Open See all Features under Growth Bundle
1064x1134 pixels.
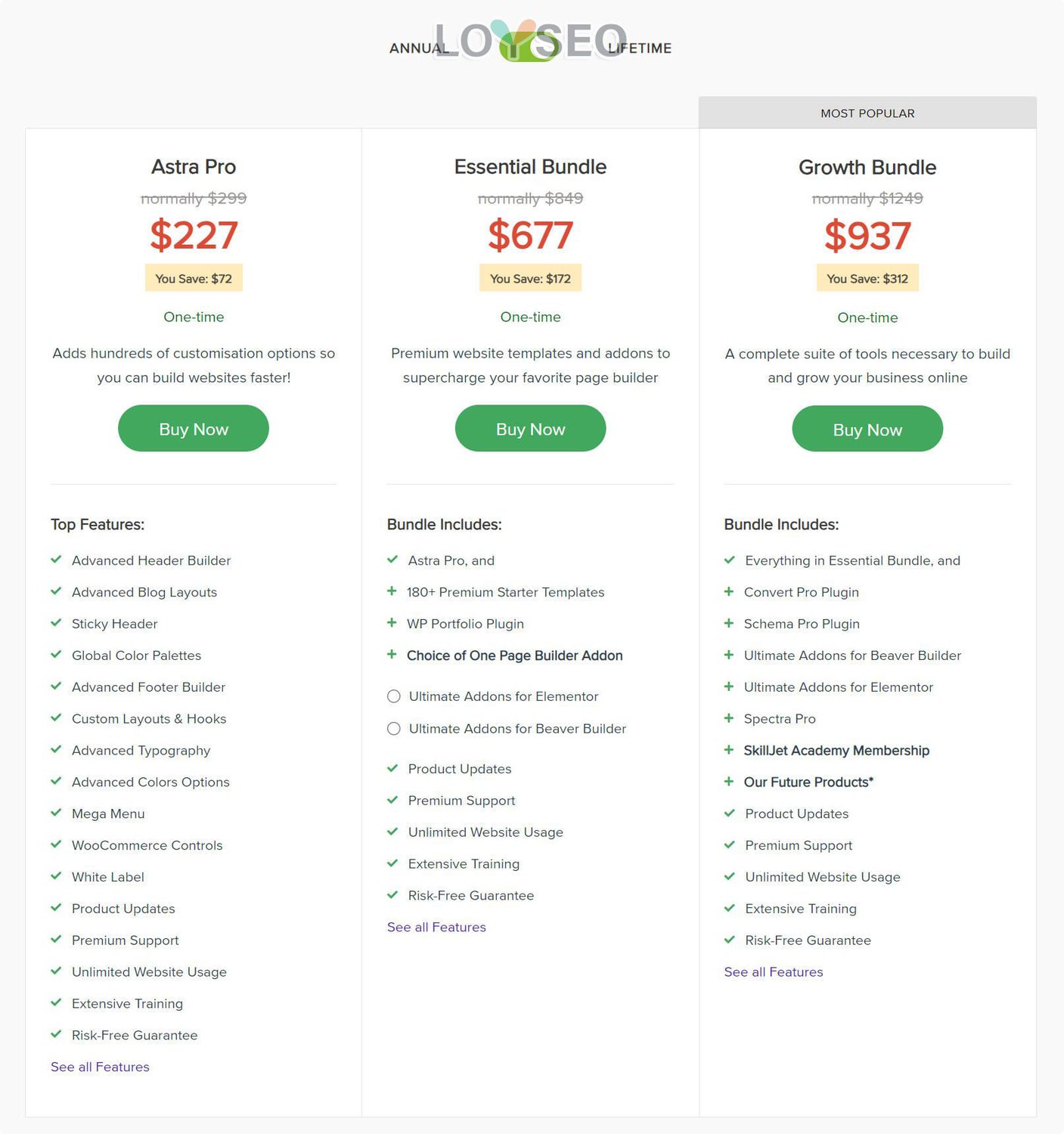774,972
